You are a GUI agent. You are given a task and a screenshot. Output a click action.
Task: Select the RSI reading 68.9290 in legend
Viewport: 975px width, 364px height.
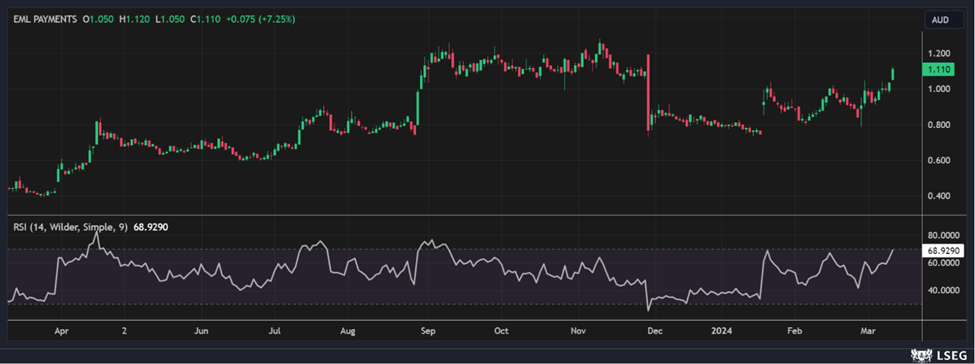(151, 228)
